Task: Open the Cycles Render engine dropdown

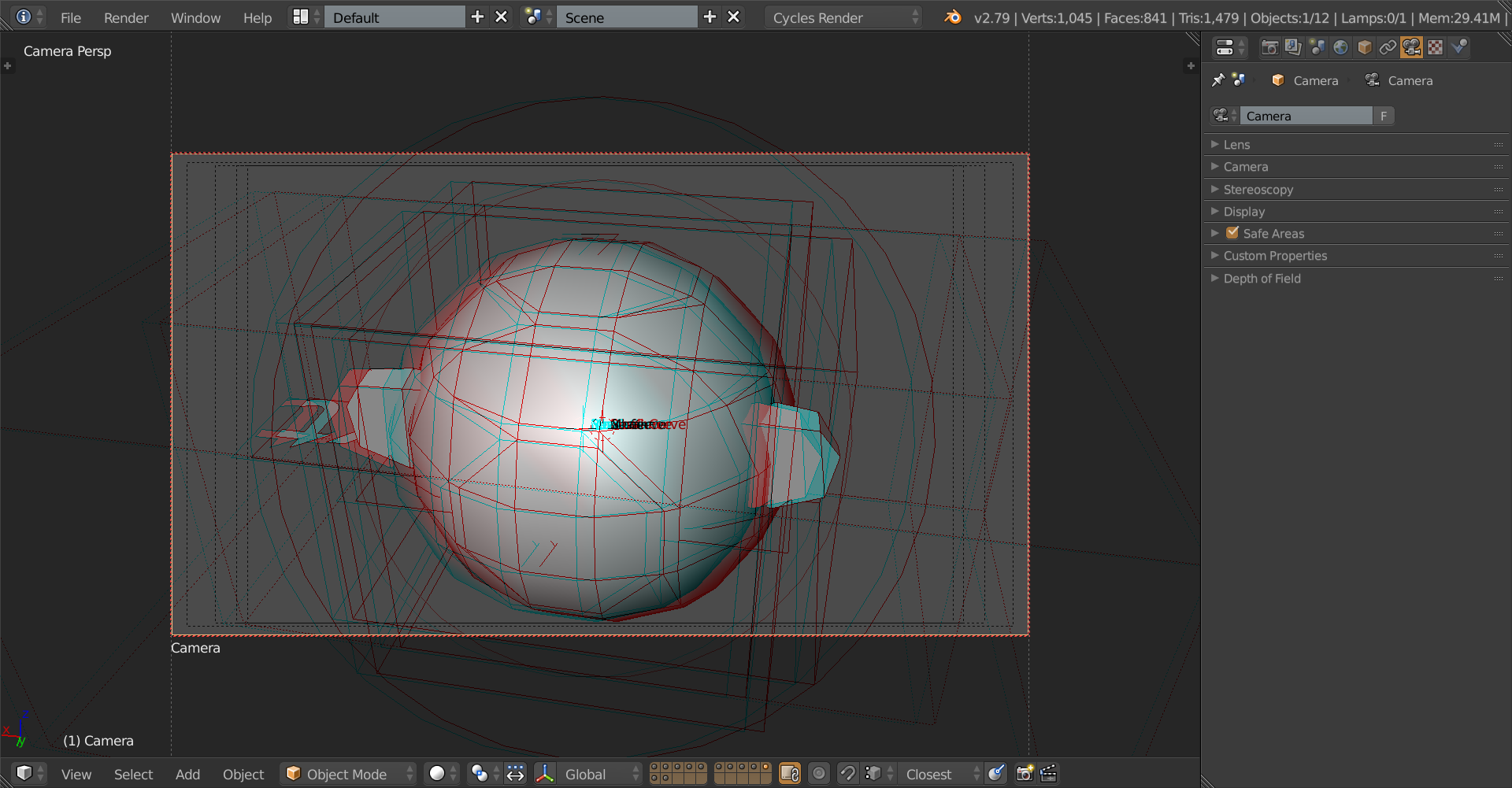Action: (x=843, y=17)
